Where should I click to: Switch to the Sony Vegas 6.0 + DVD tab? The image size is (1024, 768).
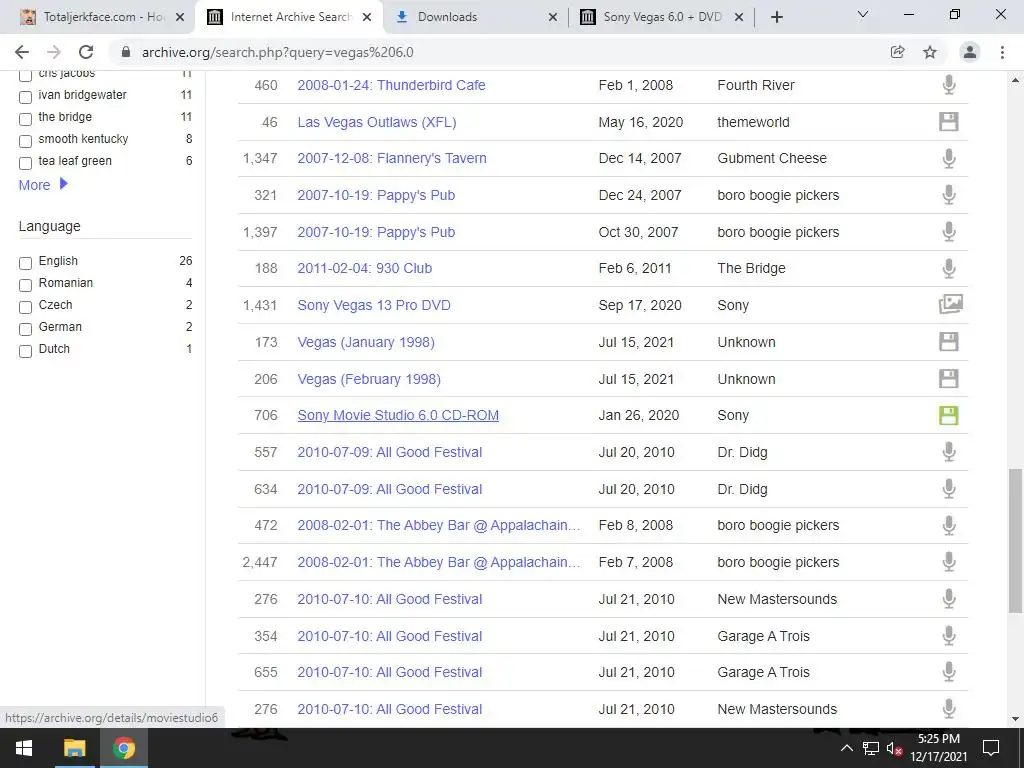(x=660, y=17)
